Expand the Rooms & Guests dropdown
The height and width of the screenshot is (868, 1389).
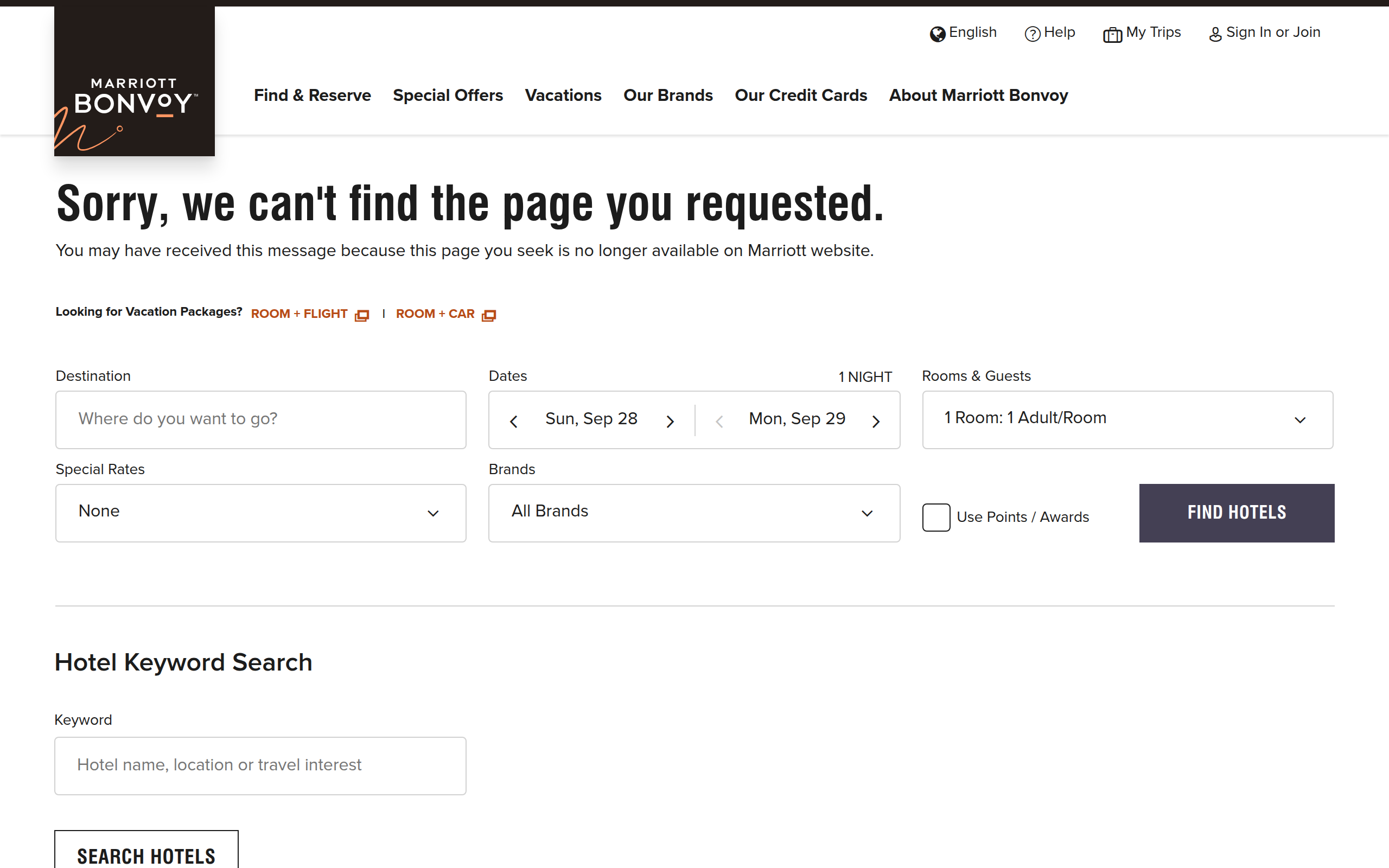coord(1127,420)
